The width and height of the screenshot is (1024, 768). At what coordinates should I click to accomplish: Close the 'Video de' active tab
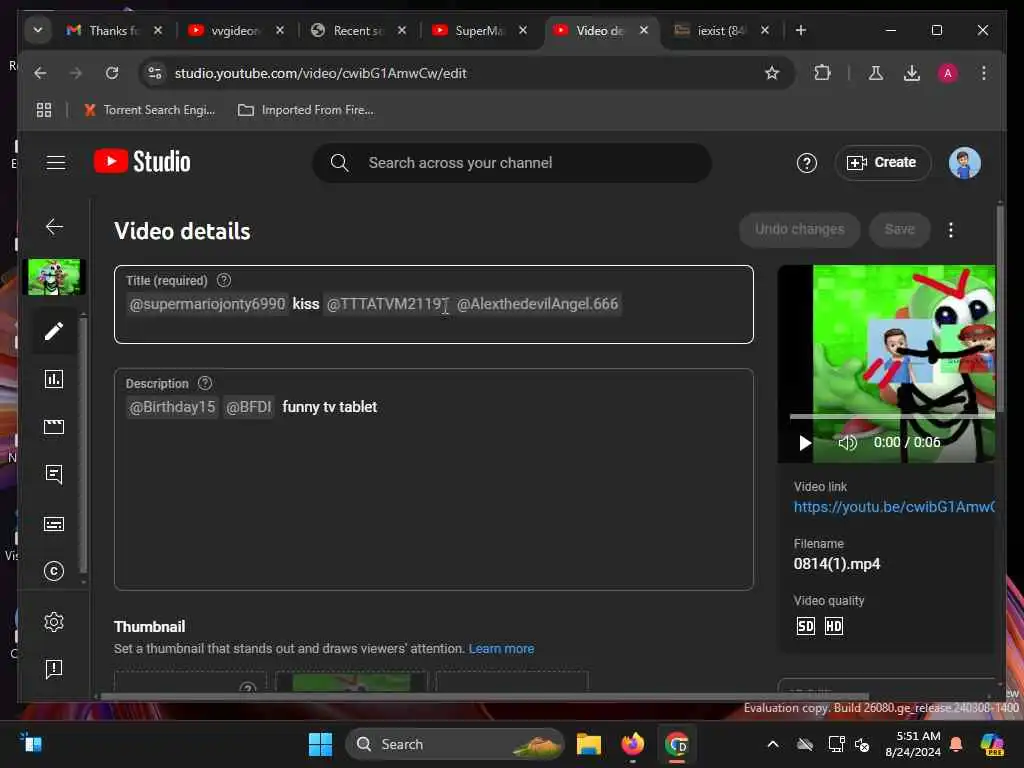point(643,30)
